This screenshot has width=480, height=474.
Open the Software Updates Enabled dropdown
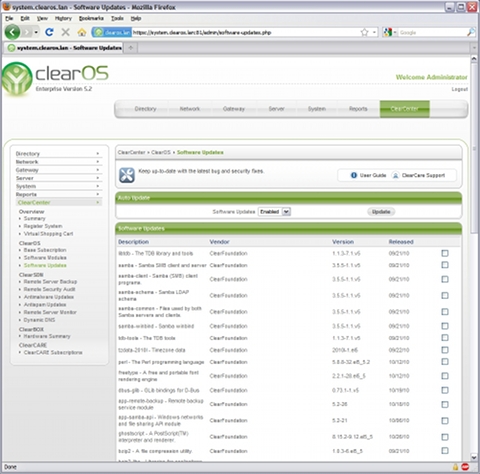tap(274, 212)
